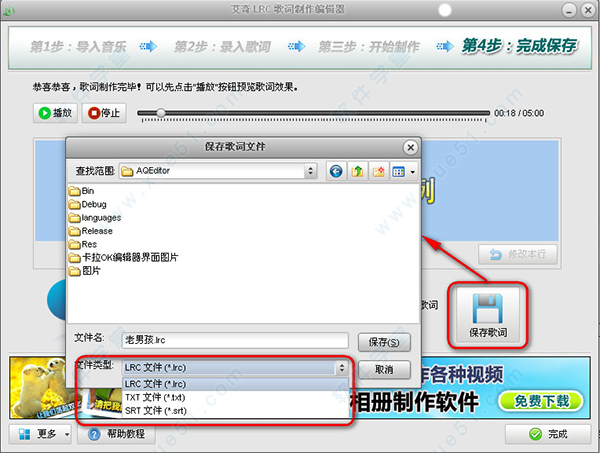Open the languages folder
The image size is (600, 453).
[x=101, y=217]
